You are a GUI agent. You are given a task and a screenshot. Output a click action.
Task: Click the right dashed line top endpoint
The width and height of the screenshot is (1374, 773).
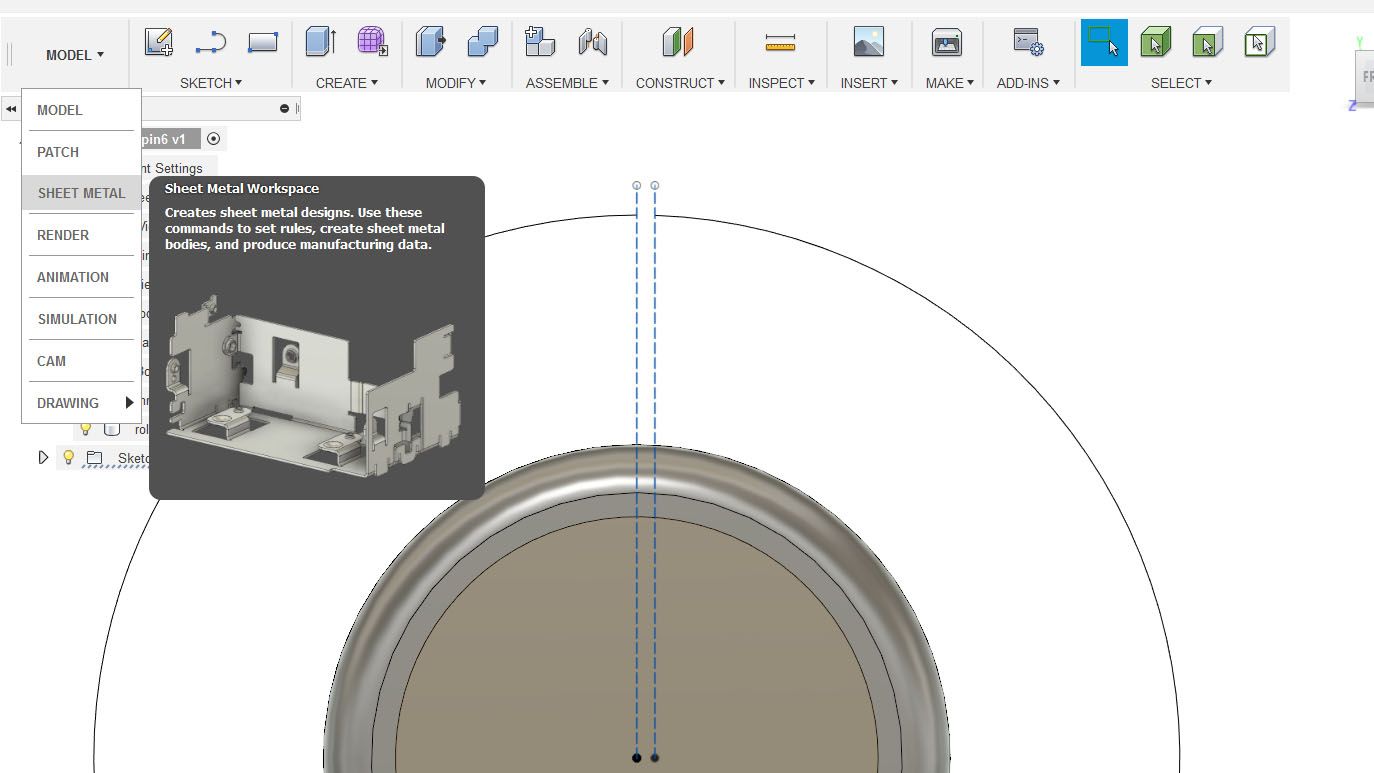[655, 185]
